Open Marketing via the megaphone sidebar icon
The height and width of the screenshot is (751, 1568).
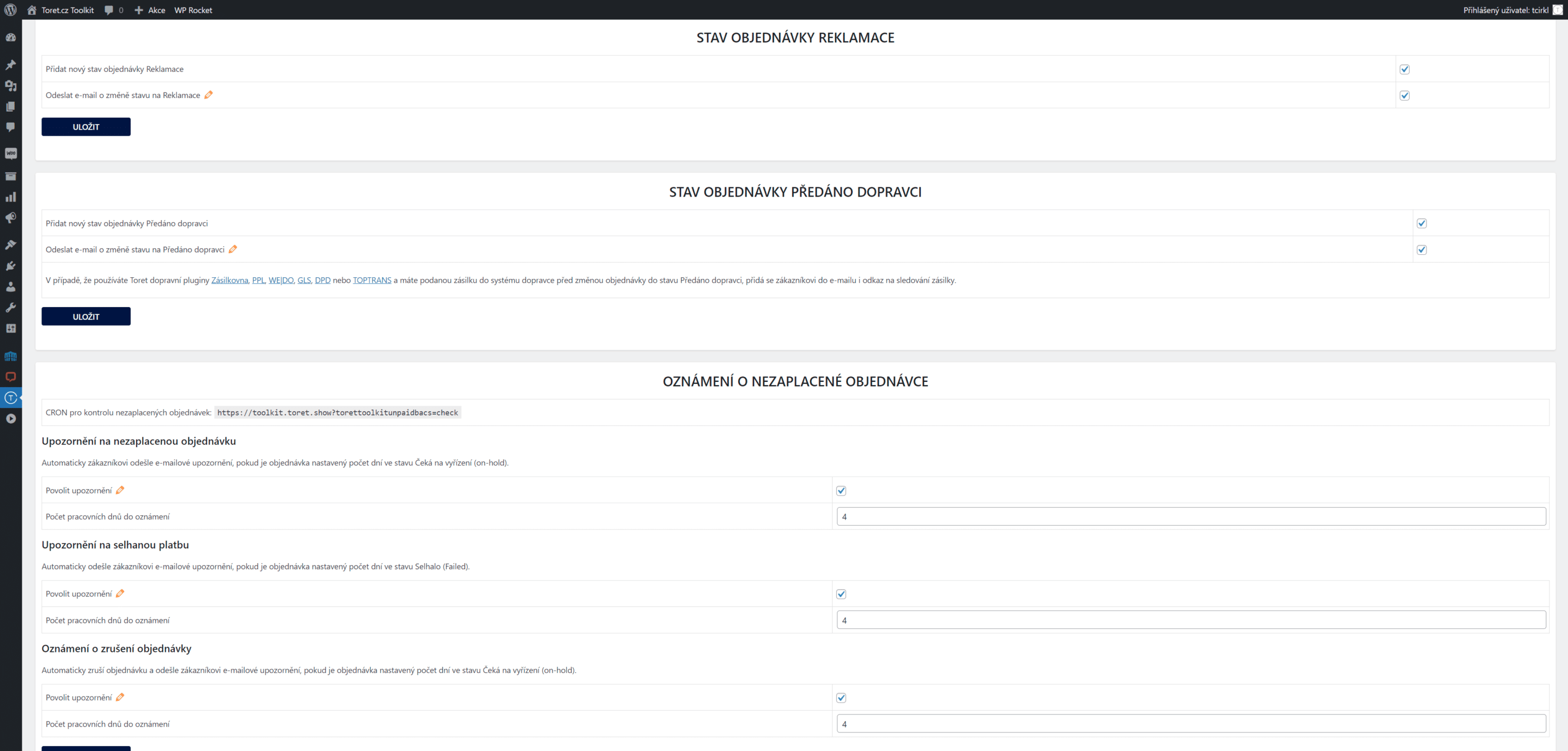pyautogui.click(x=10, y=217)
